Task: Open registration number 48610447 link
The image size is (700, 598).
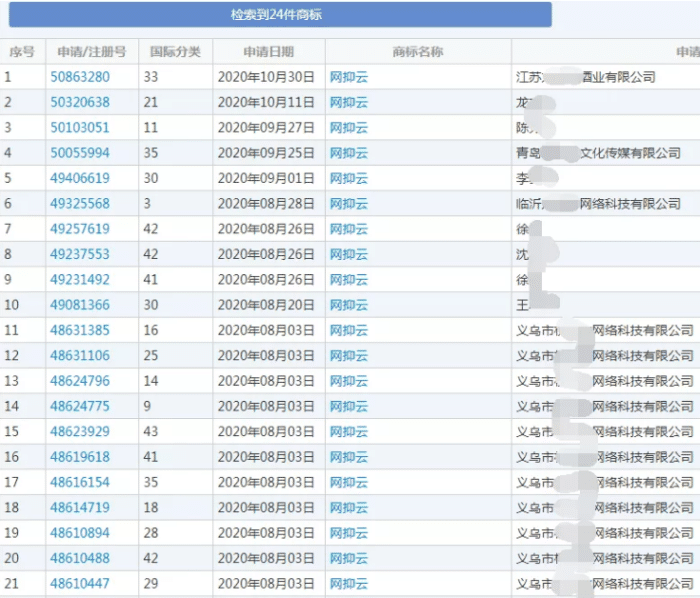Action: pyautogui.click(x=80, y=583)
